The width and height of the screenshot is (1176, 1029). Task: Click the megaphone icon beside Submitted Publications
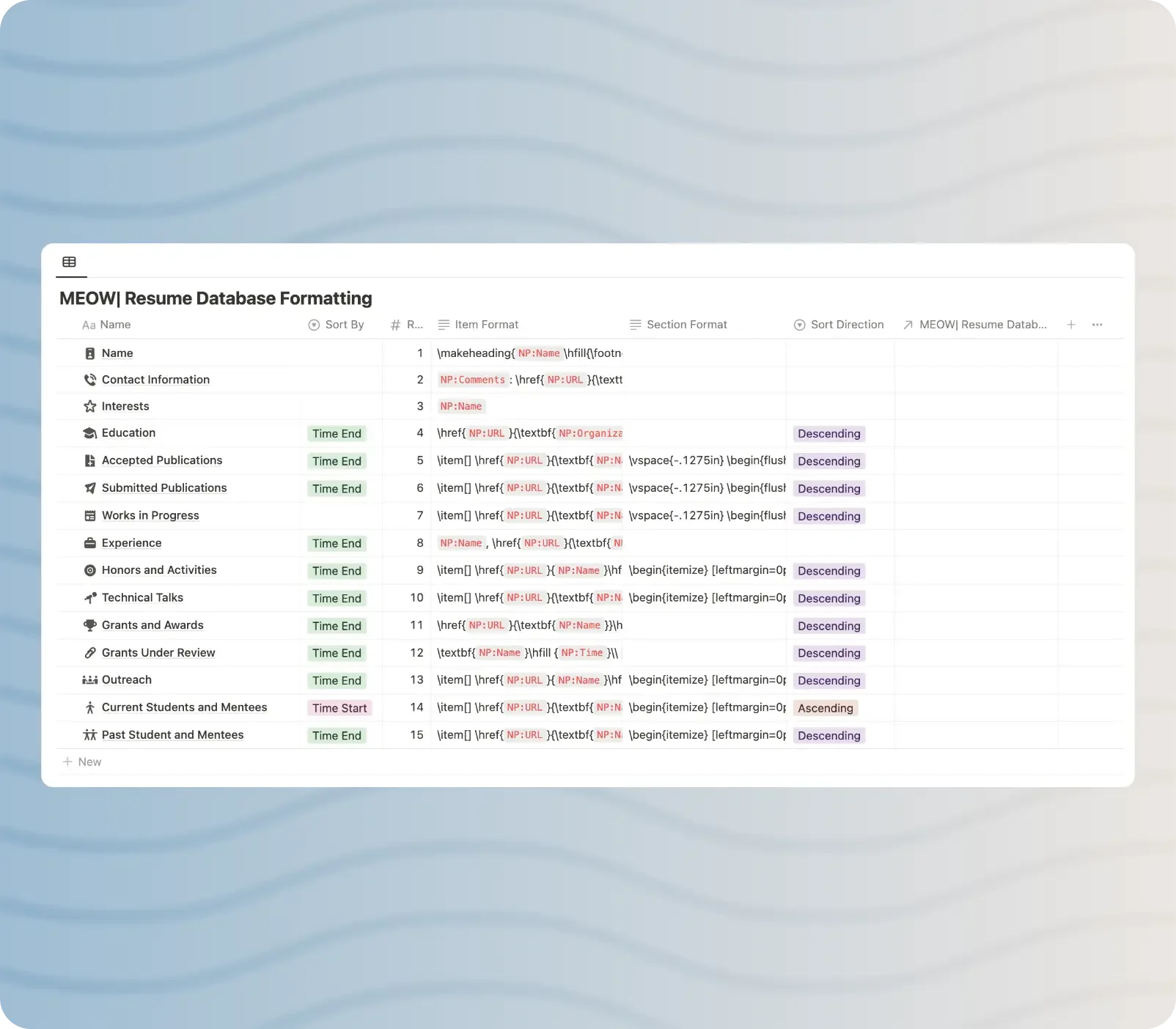point(89,487)
